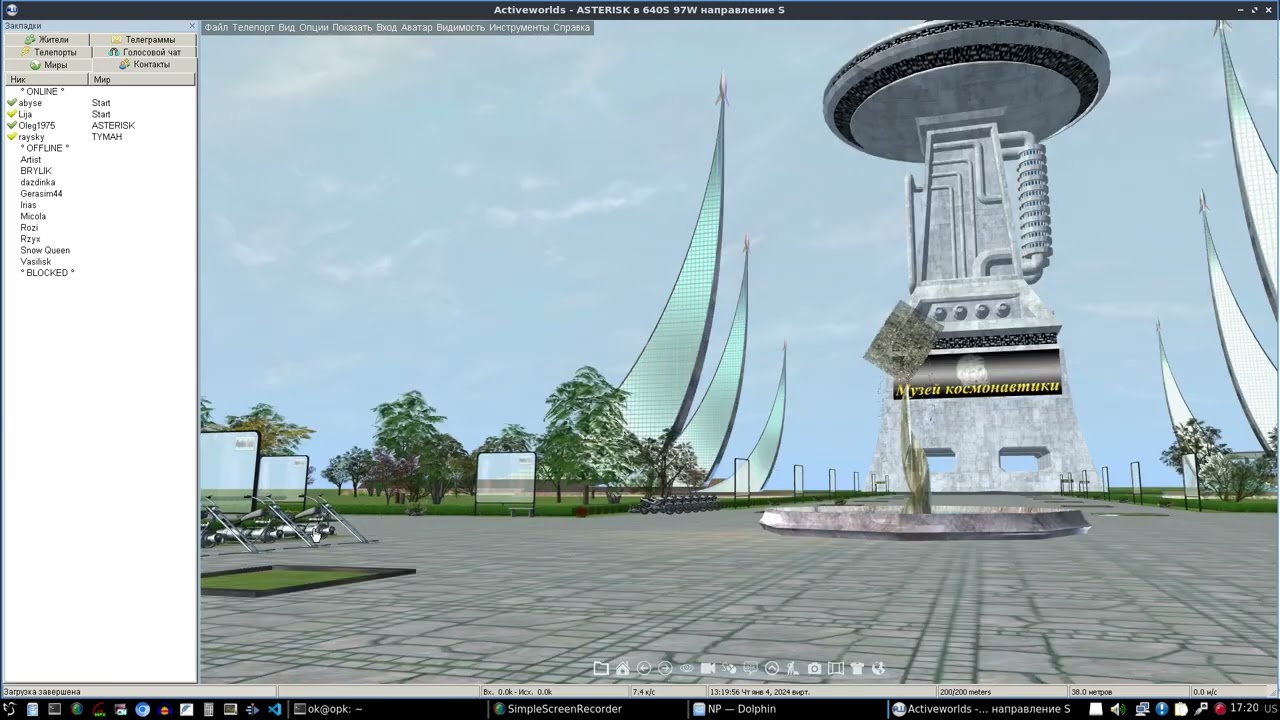Viewport: 1280px width, 720px height.
Task: Open the Видимость menu
Action: [x=460, y=27]
